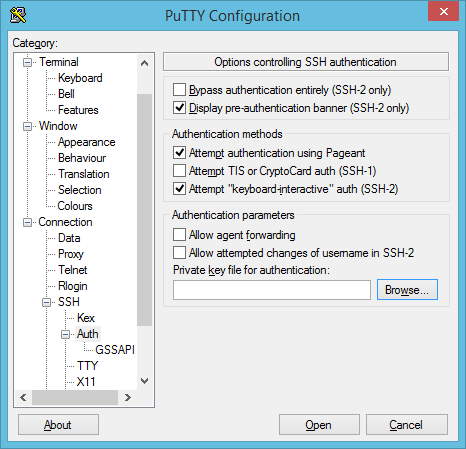The height and width of the screenshot is (449, 466).
Task: Close the PuTTY Configuration window
Action: click(443, 12)
